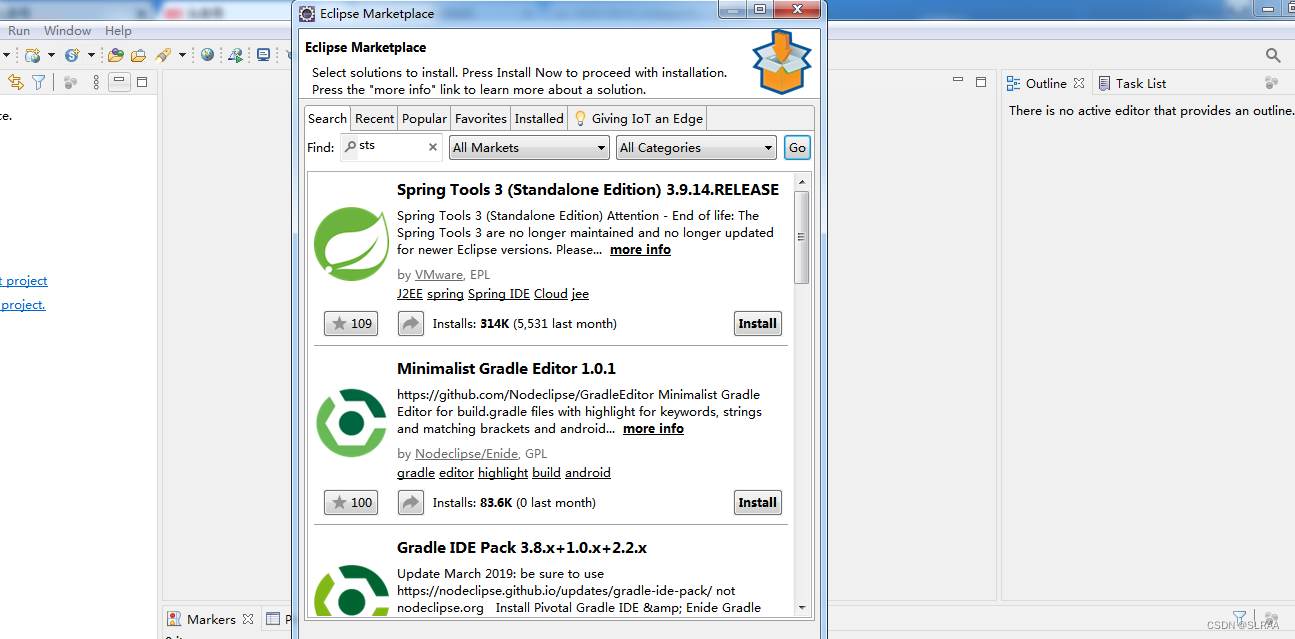Open the Window menu

tap(67, 31)
